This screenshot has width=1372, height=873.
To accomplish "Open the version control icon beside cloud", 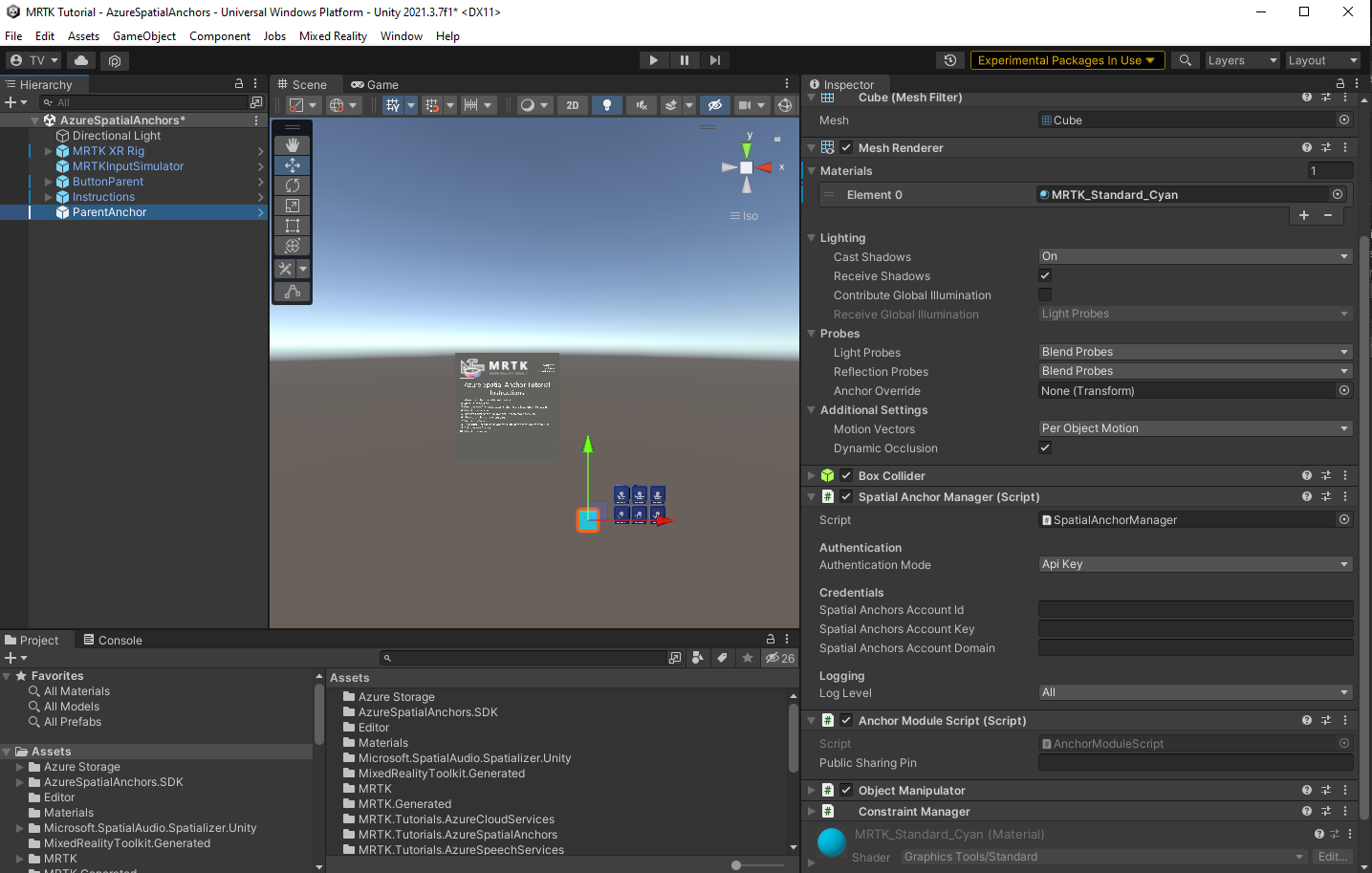I will coord(115,60).
